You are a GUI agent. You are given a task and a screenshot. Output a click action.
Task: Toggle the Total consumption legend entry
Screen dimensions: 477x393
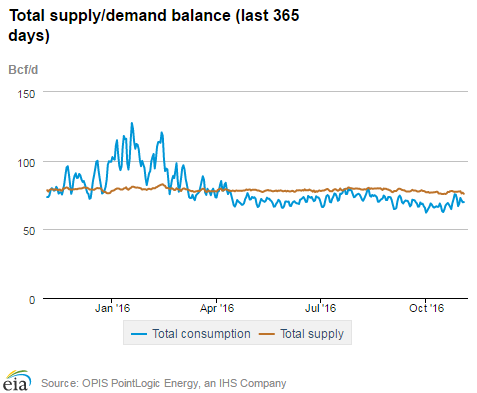[191, 334]
